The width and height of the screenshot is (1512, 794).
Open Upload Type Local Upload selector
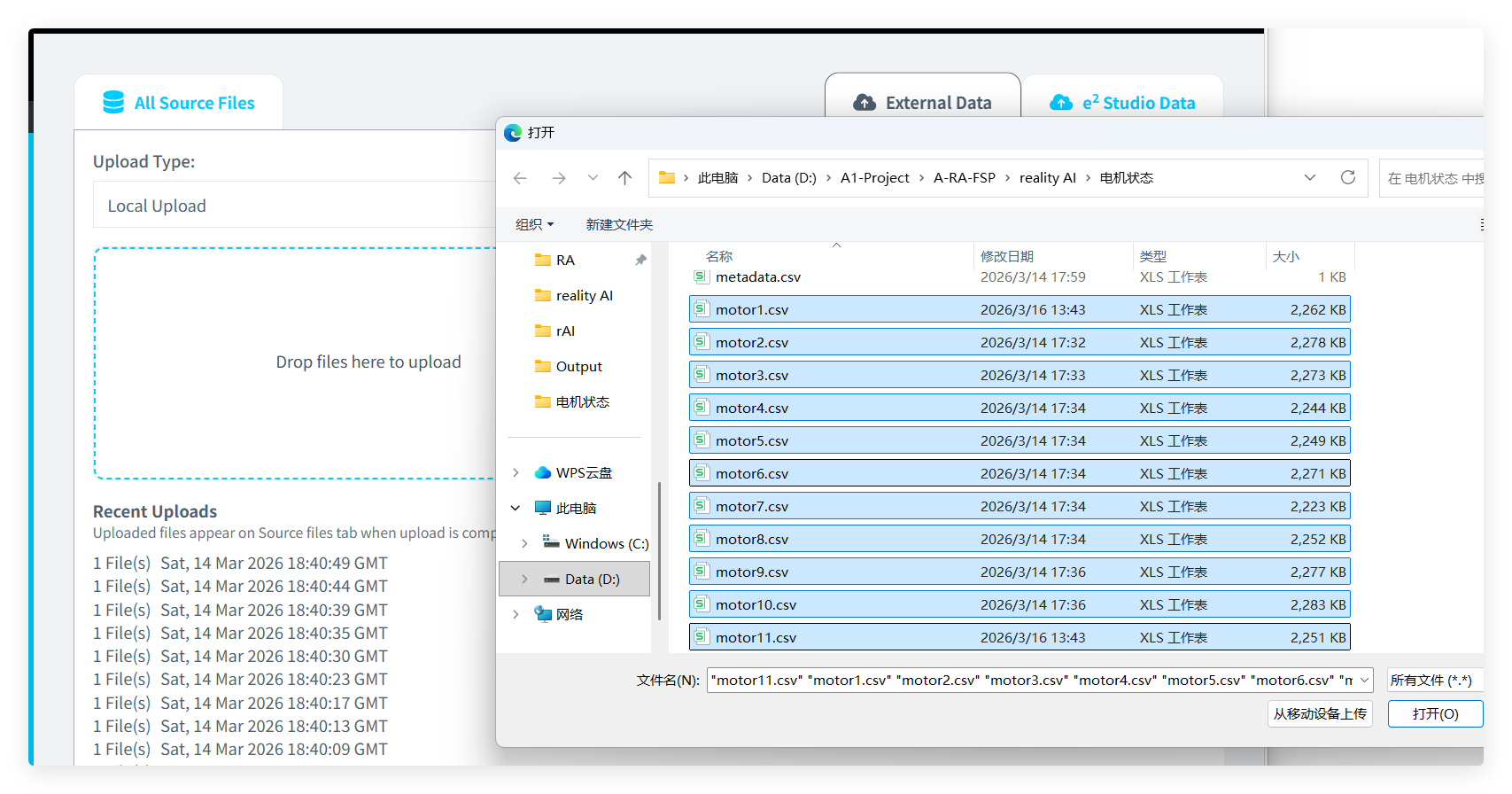[x=295, y=206]
